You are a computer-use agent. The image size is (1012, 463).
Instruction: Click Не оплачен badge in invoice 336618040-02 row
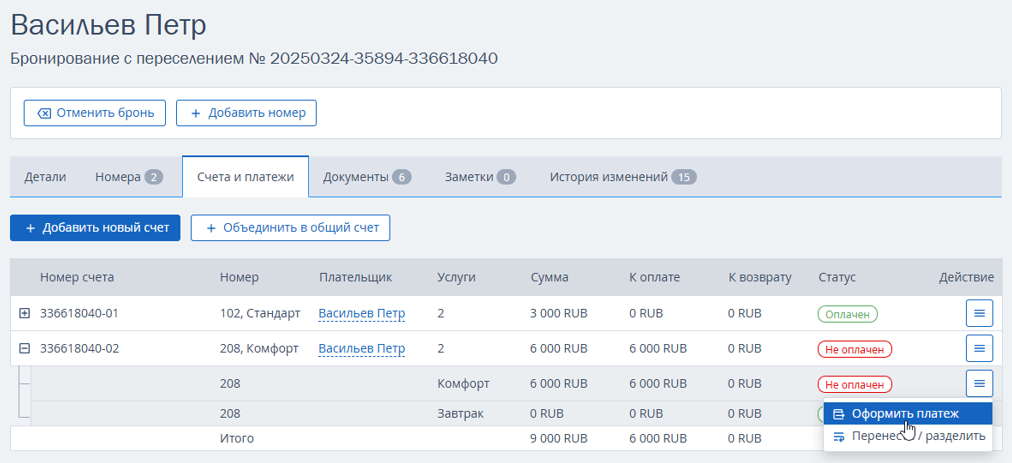pyautogui.click(x=855, y=349)
